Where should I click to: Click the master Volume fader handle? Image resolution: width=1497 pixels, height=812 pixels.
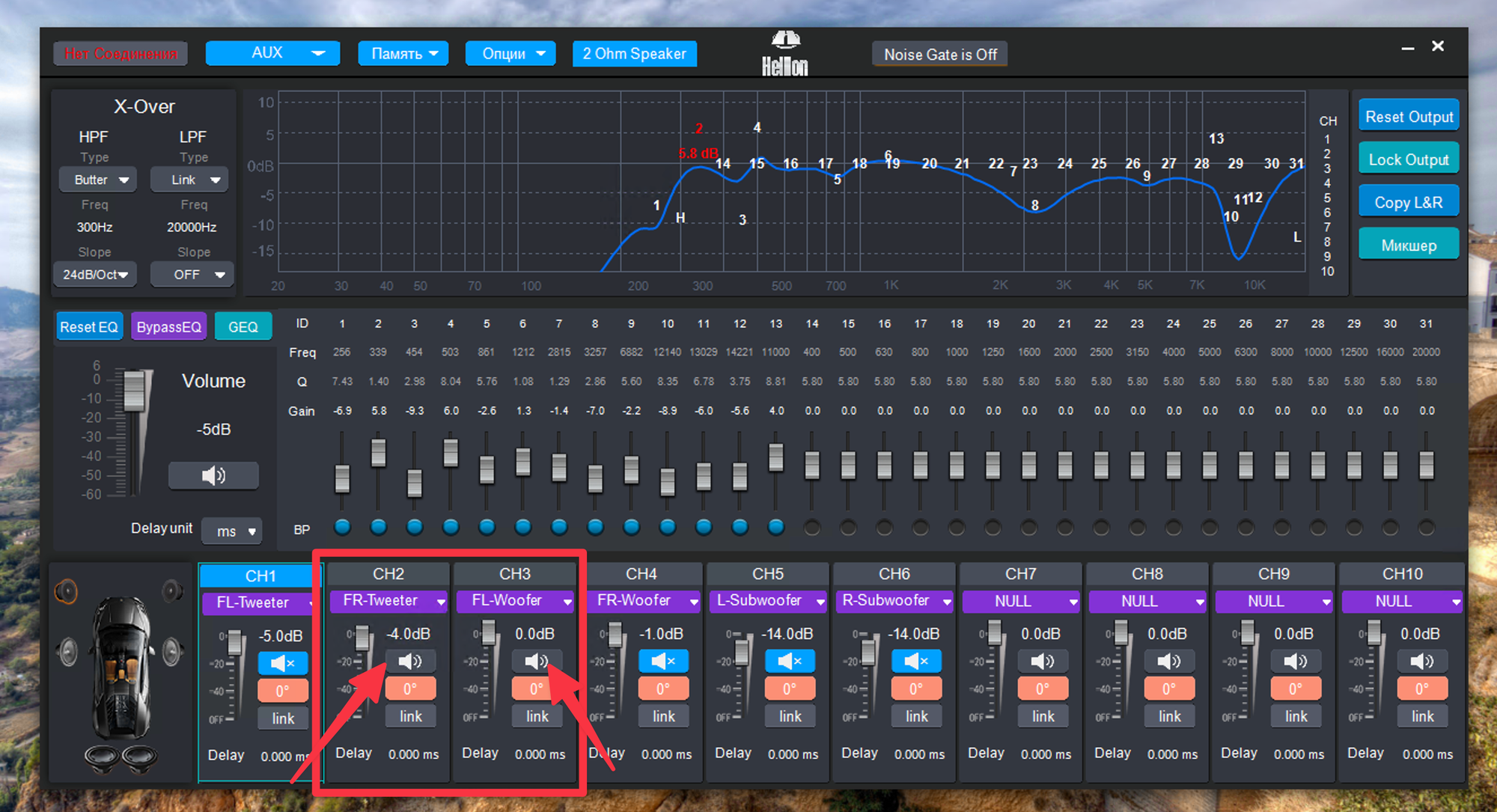tap(134, 391)
